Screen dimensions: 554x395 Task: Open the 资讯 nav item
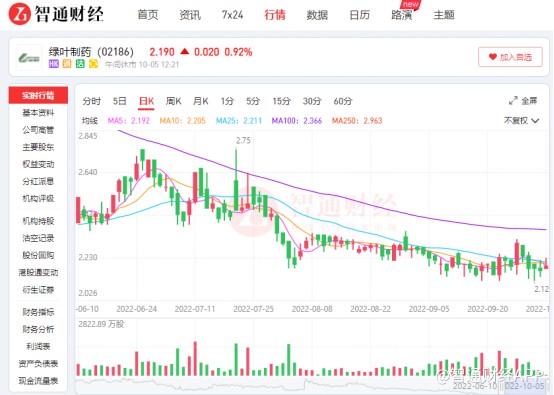coord(190,15)
